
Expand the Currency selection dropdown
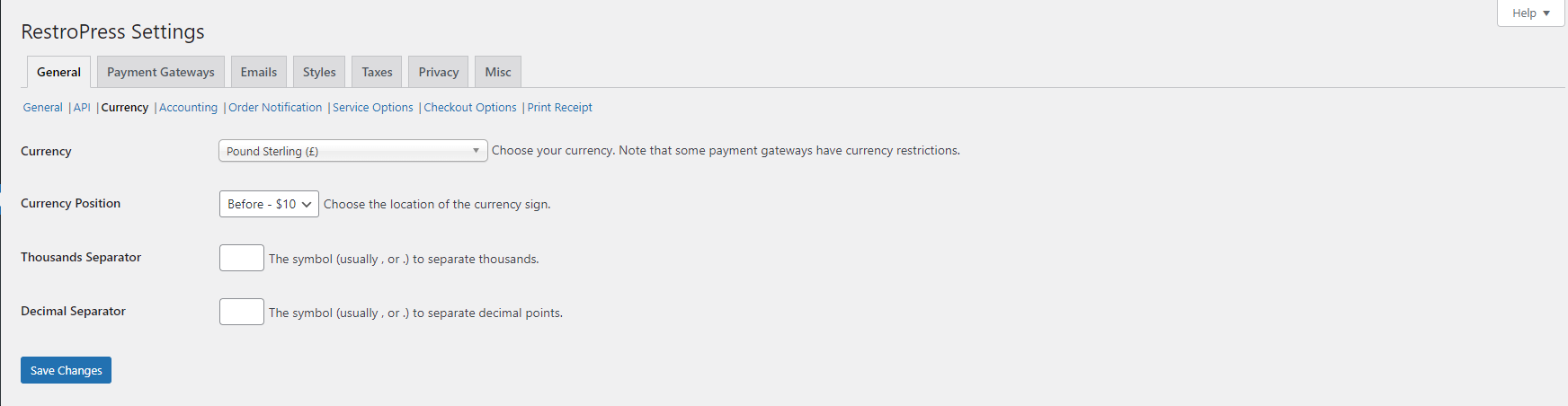tap(352, 151)
